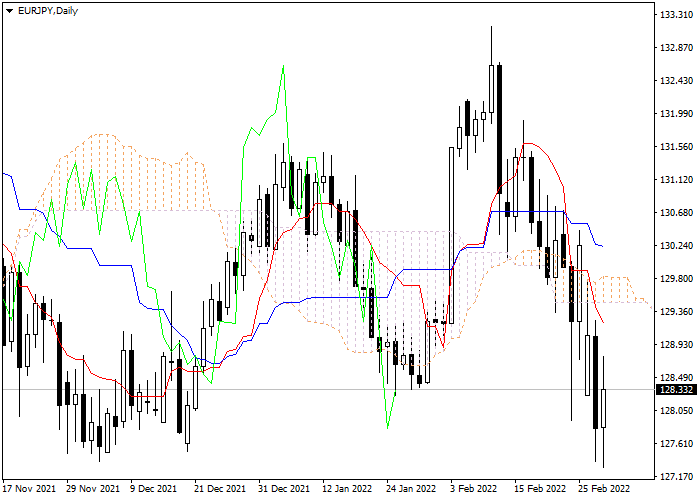This screenshot has height=500, width=700.
Task: Click the 29 Nov 2021 date label
Action: (93, 488)
